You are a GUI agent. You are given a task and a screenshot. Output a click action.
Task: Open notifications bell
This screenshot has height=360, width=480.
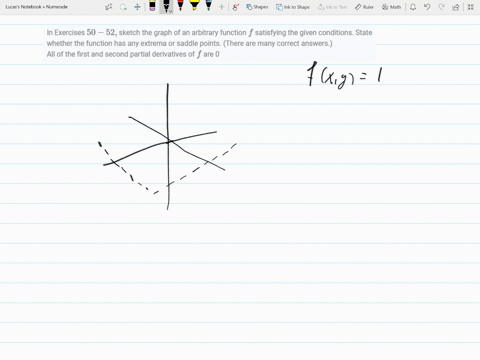(x=413, y=7)
